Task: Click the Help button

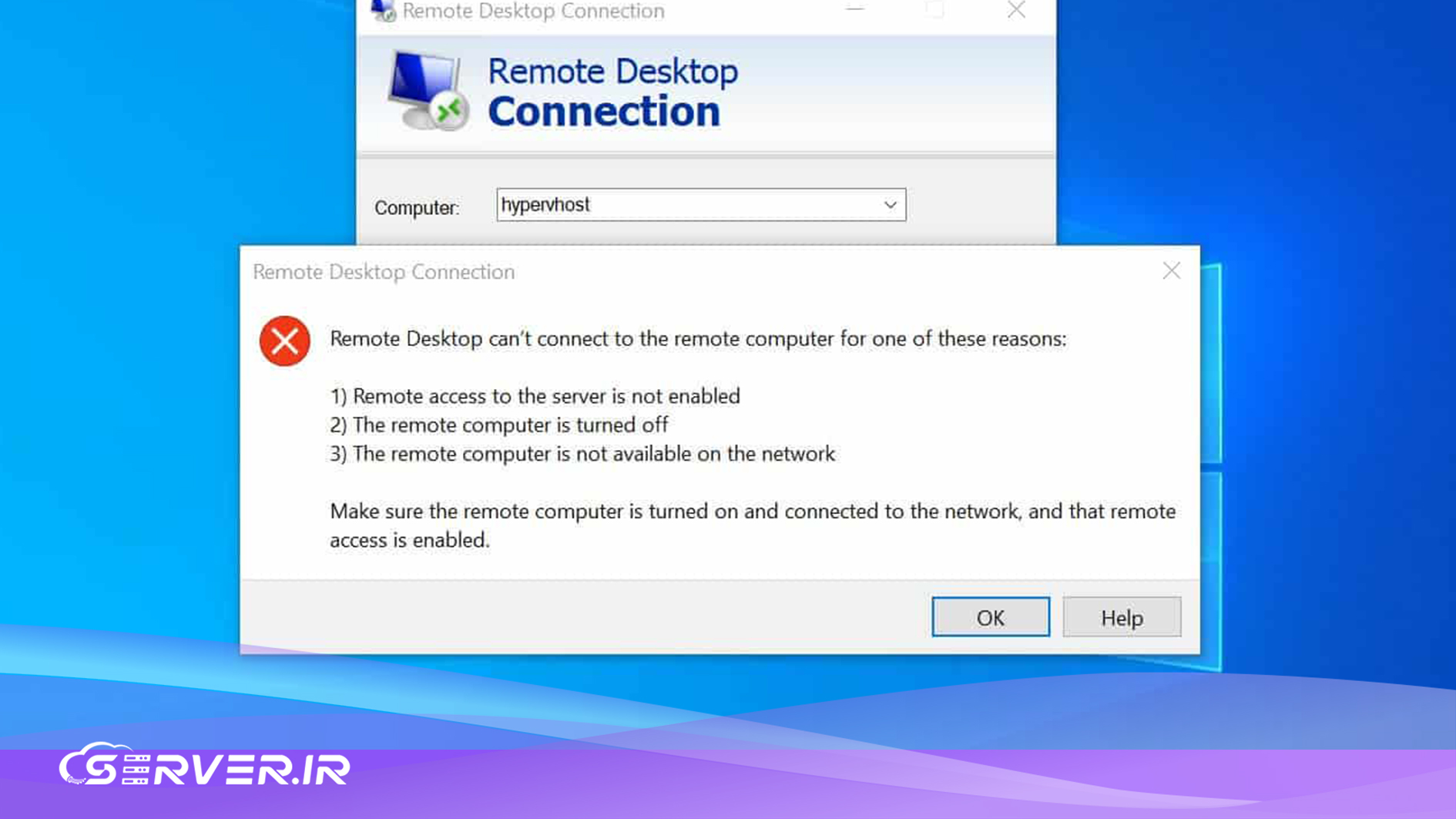Action: click(1121, 617)
